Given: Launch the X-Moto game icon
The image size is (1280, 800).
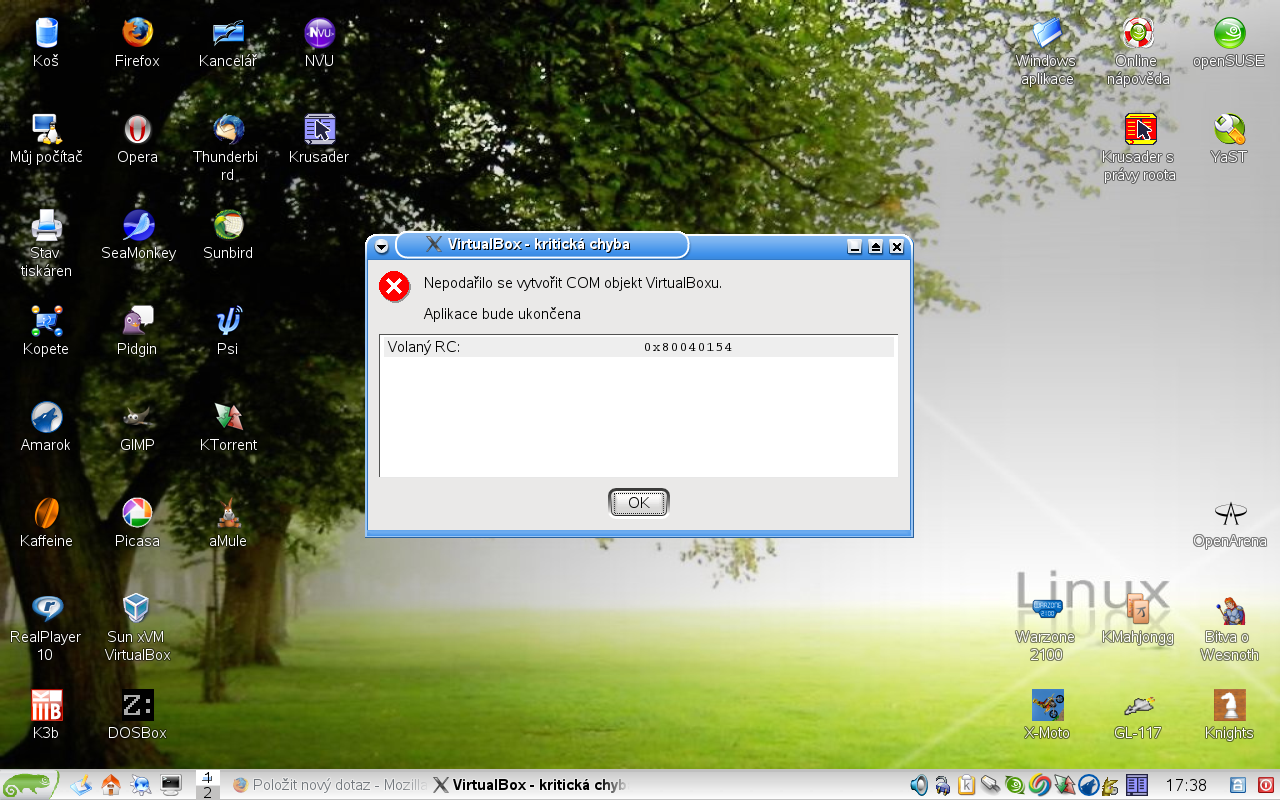Looking at the screenshot, I should coord(1047,715).
